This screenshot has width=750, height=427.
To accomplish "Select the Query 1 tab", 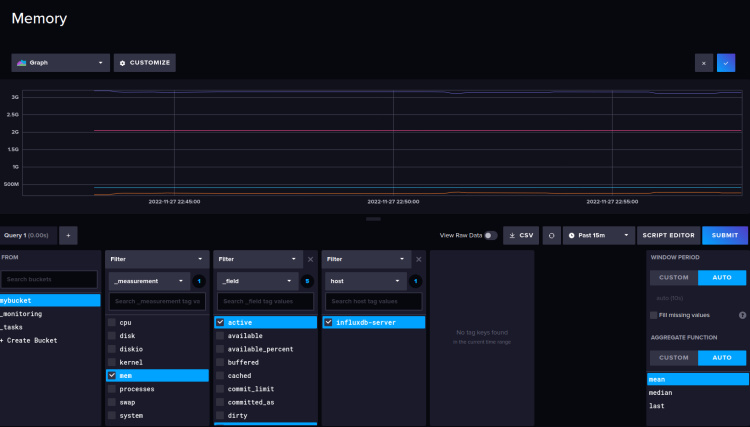I will pos(27,235).
